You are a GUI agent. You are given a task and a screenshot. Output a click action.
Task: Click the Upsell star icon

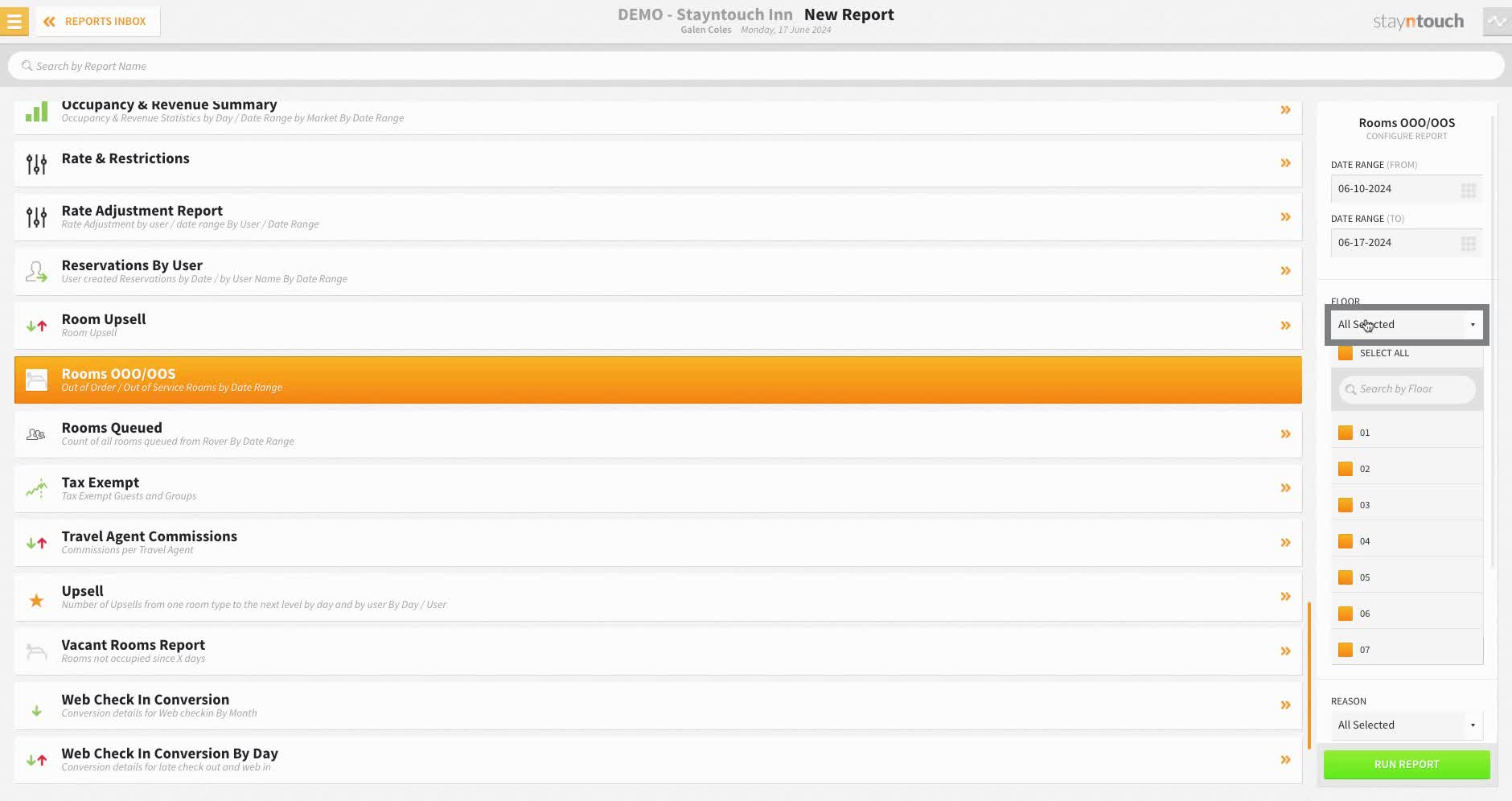pos(36,600)
